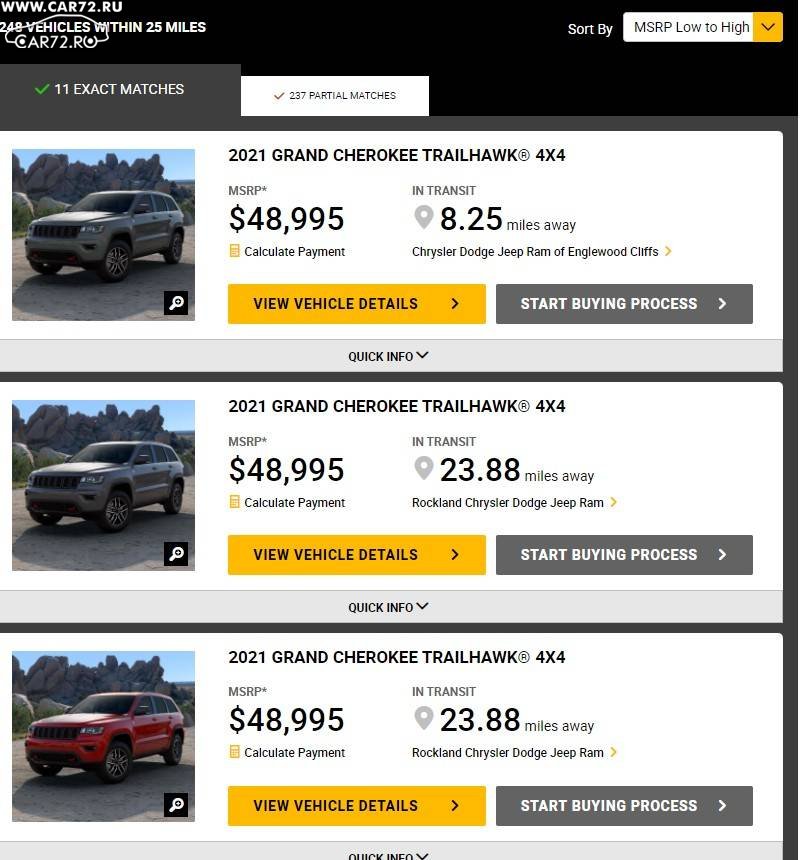Open the Sort By MSRP Low to High dropdown
The height and width of the screenshot is (860, 805).
point(702,27)
